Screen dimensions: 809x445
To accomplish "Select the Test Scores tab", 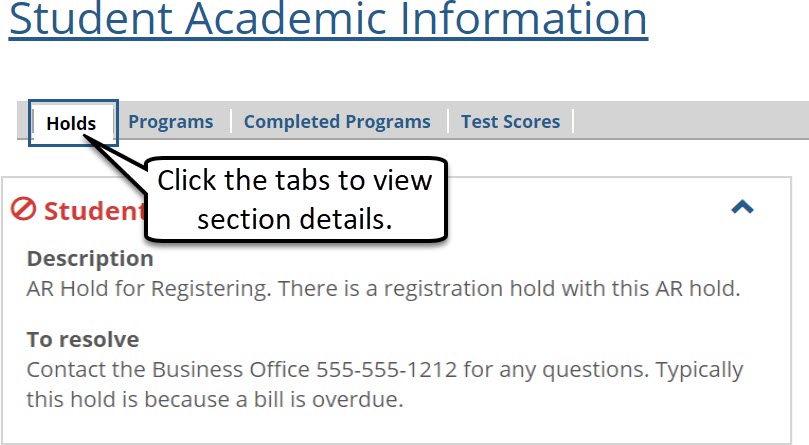I will 510,122.
